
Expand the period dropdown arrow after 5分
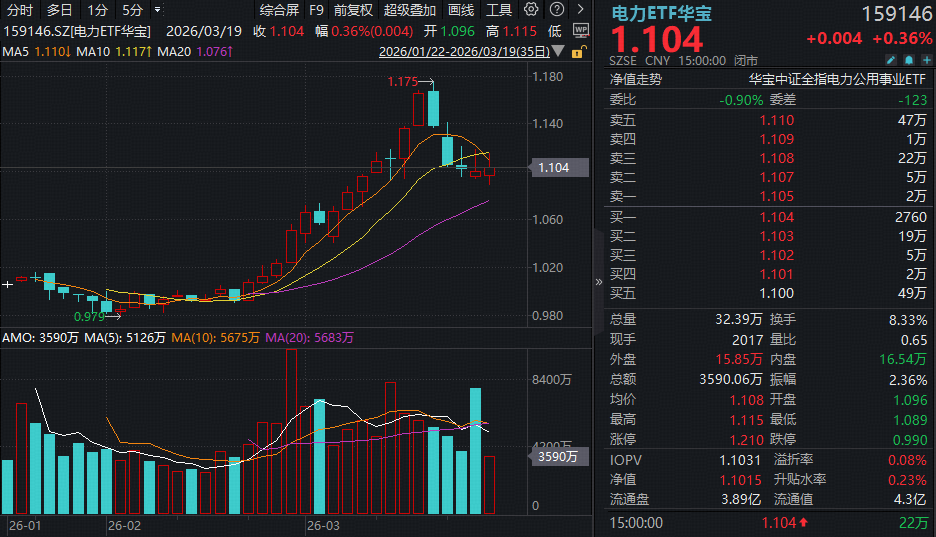click(x=157, y=10)
